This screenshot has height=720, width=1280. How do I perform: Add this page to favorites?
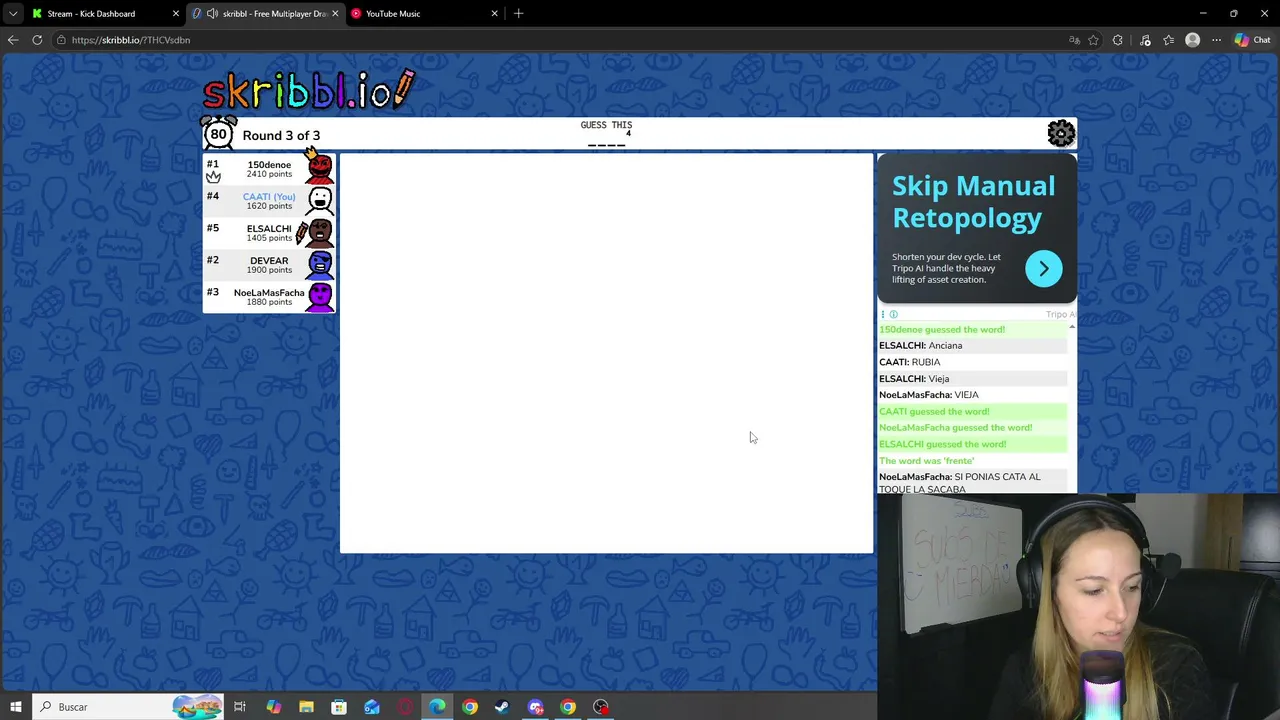pos(1093,40)
